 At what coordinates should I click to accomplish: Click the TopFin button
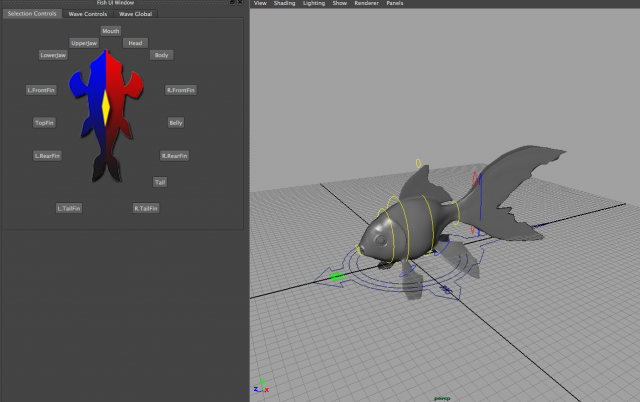coord(44,123)
